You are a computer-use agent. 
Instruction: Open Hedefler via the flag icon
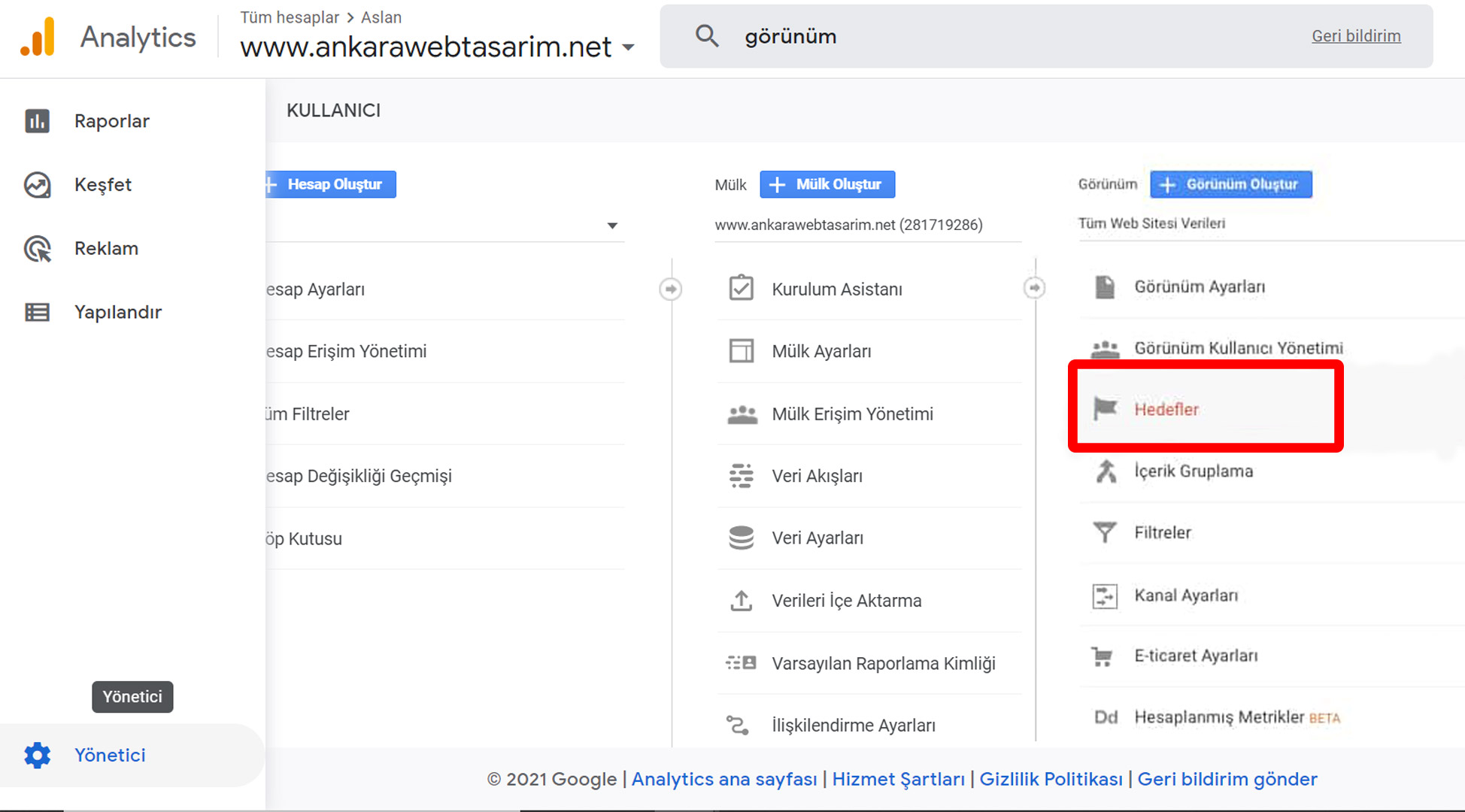pos(1105,408)
